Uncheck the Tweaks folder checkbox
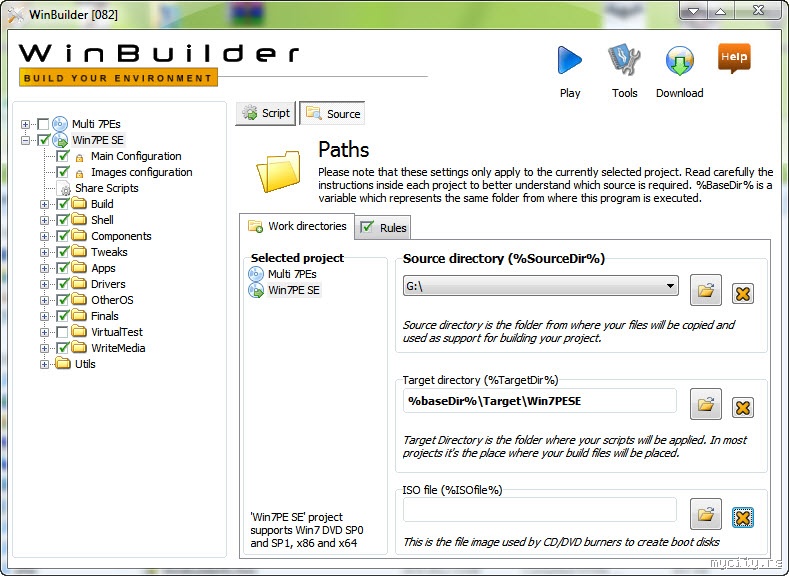789x576 pixels. [x=62, y=252]
